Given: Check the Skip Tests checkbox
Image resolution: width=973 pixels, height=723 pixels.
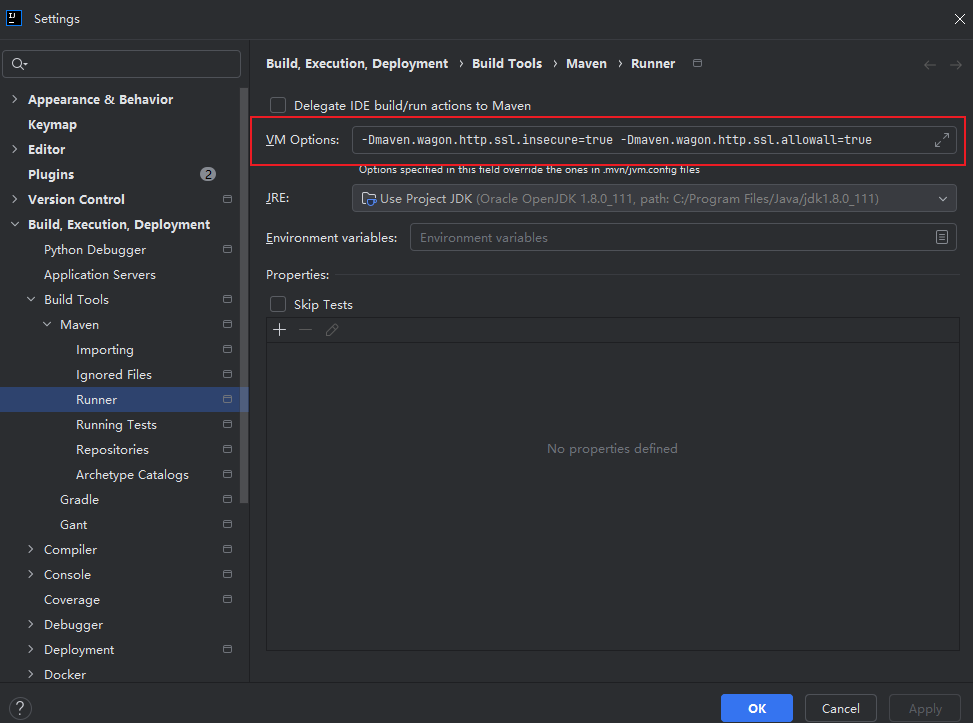Looking at the screenshot, I should (278, 304).
